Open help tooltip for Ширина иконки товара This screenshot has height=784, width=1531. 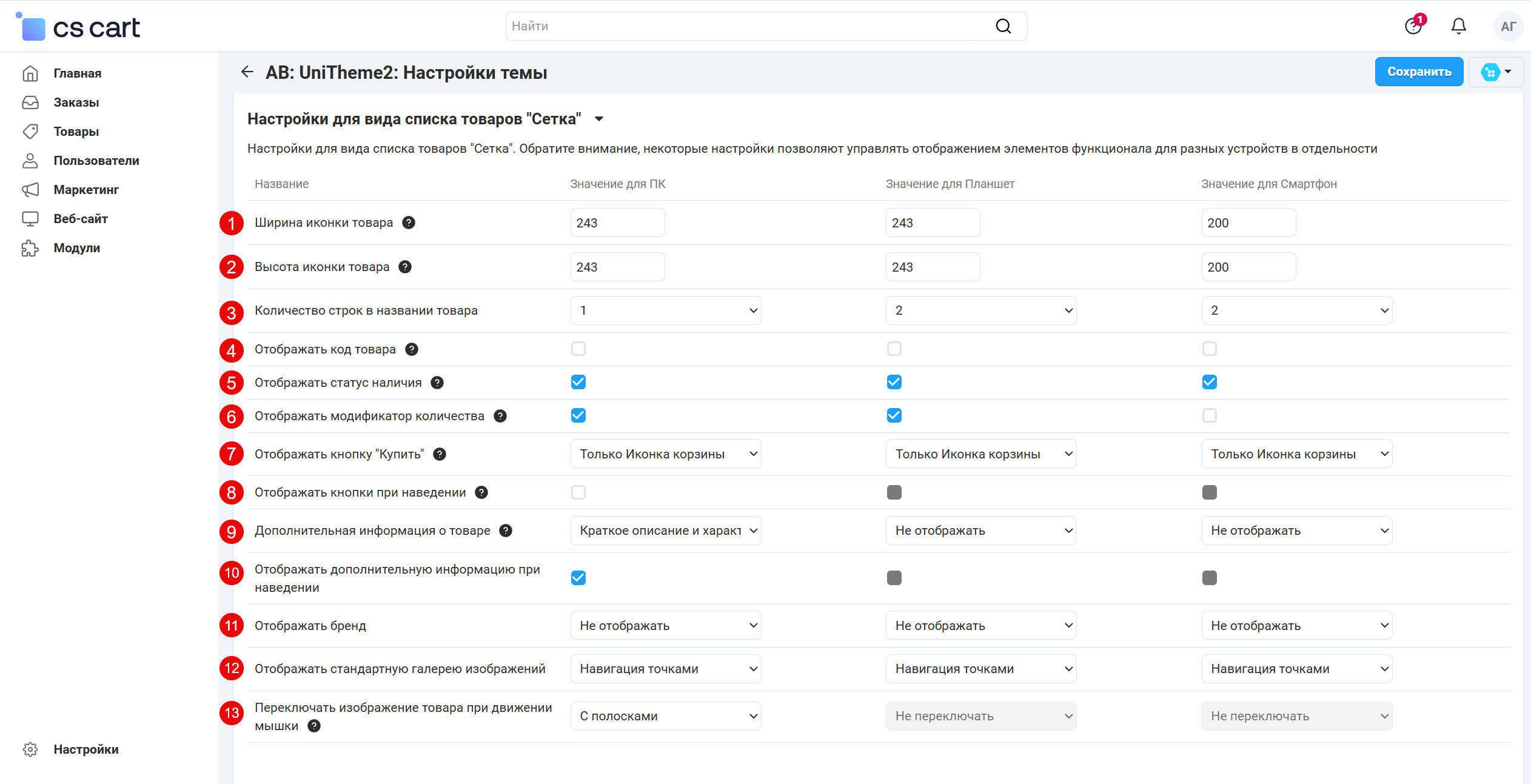[409, 223]
